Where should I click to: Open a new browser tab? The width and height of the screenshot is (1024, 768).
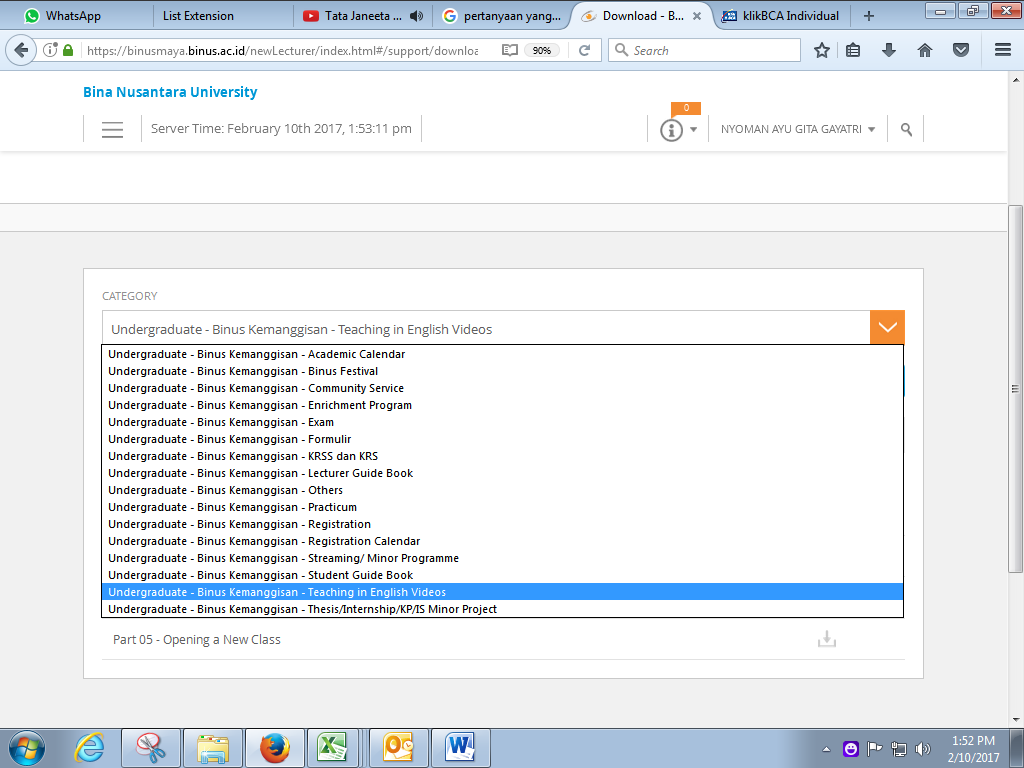click(x=868, y=16)
